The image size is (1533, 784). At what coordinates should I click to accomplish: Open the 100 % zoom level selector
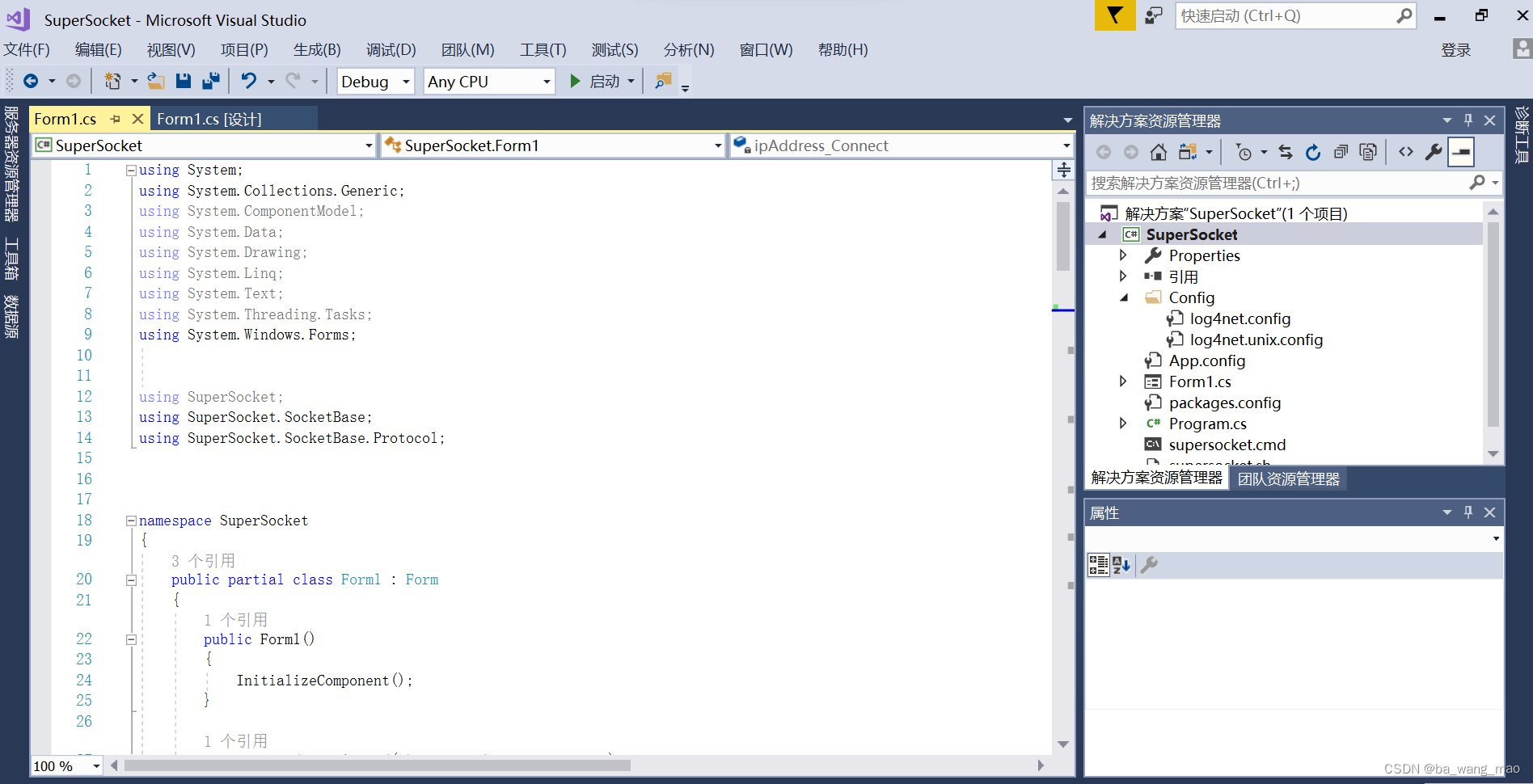coord(67,765)
